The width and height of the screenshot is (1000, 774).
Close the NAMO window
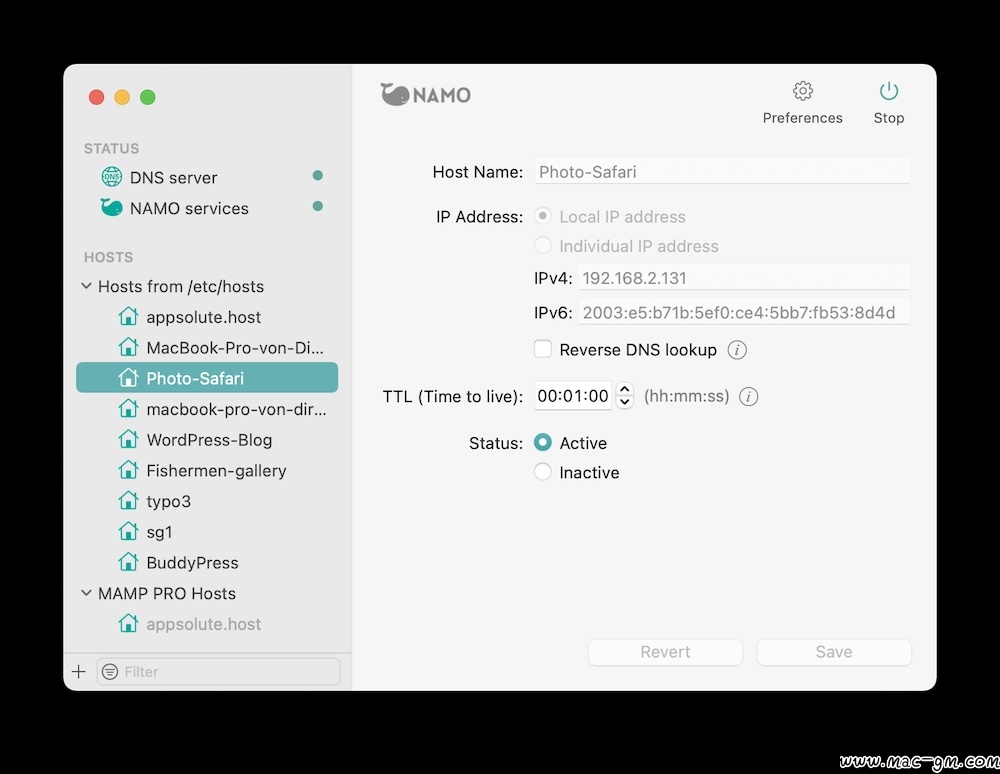(x=96, y=97)
